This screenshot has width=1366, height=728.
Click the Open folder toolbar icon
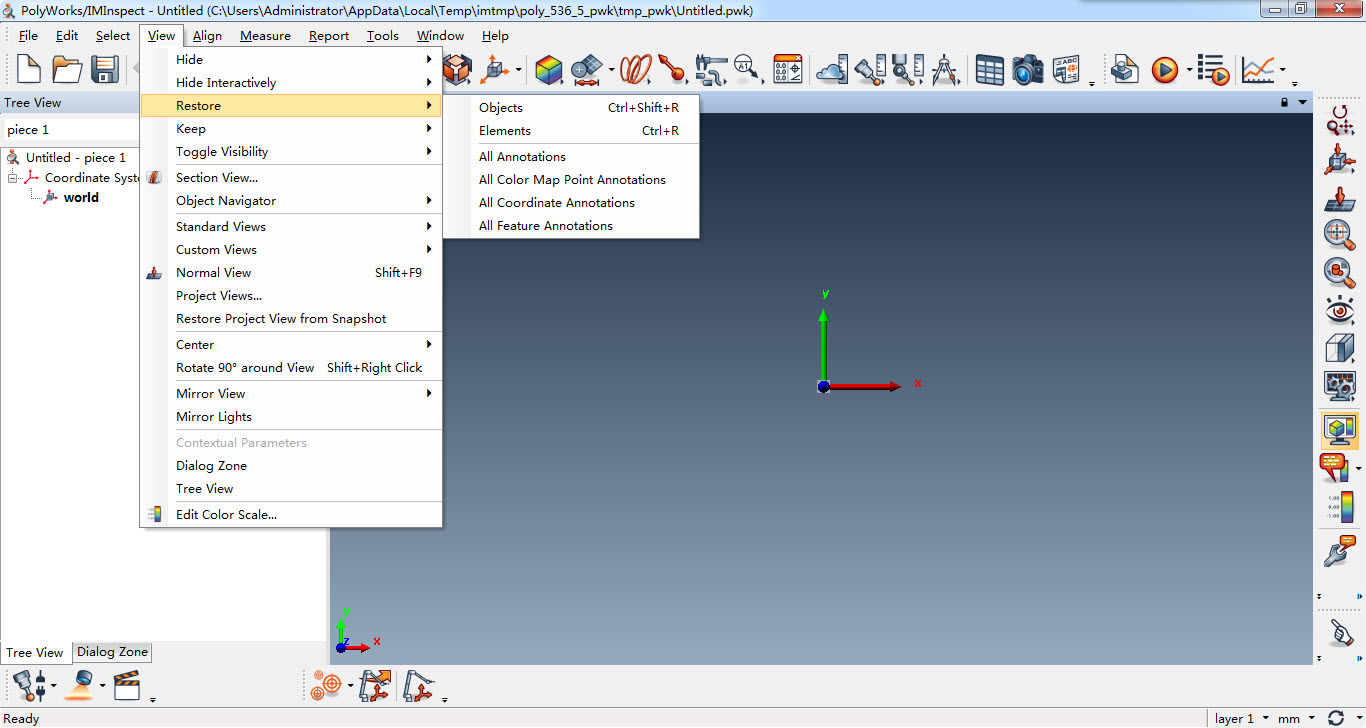pos(67,69)
